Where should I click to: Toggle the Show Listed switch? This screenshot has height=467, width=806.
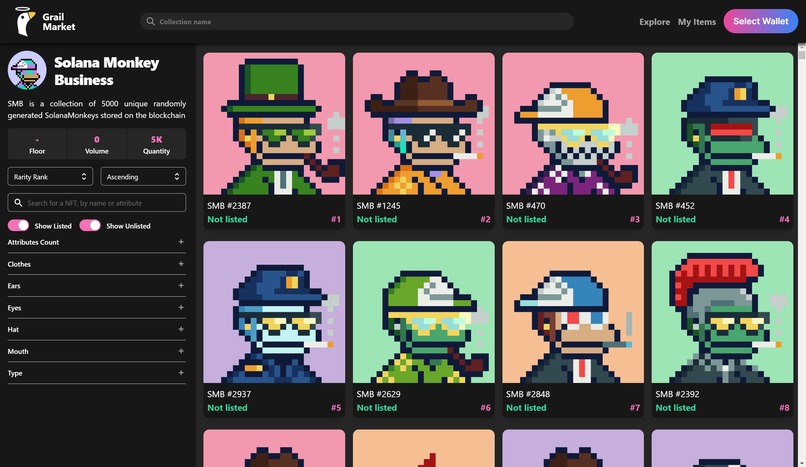pos(19,226)
